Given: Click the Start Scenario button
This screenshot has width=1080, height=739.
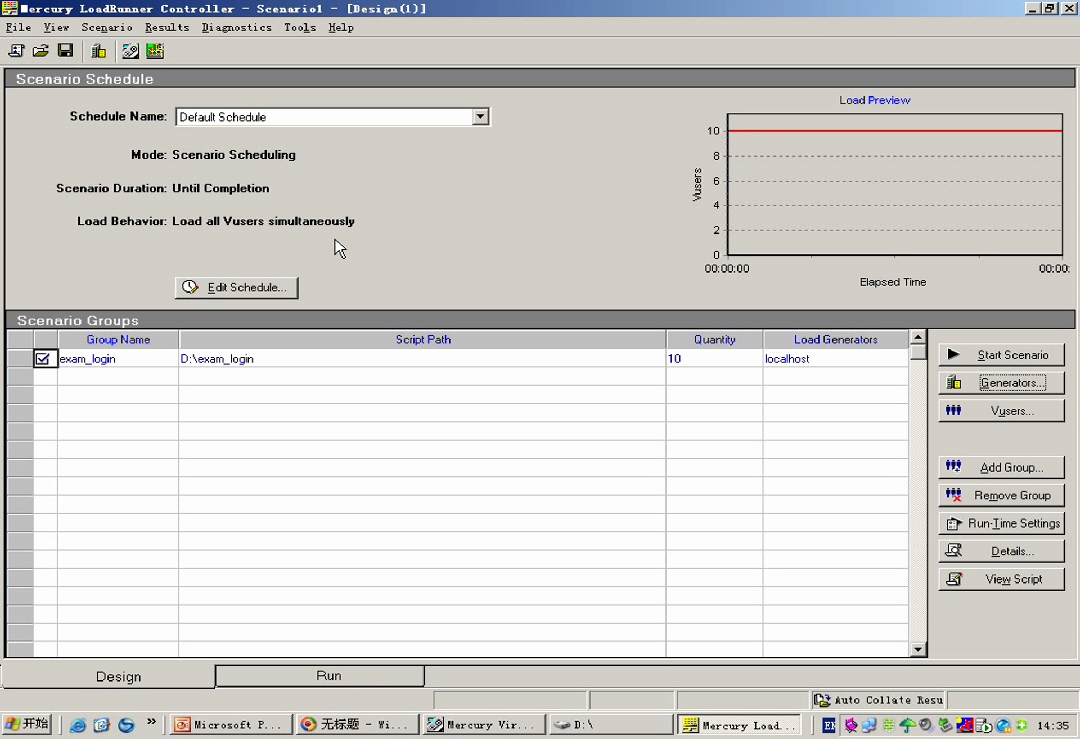Looking at the screenshot, I should (1001, 355).
